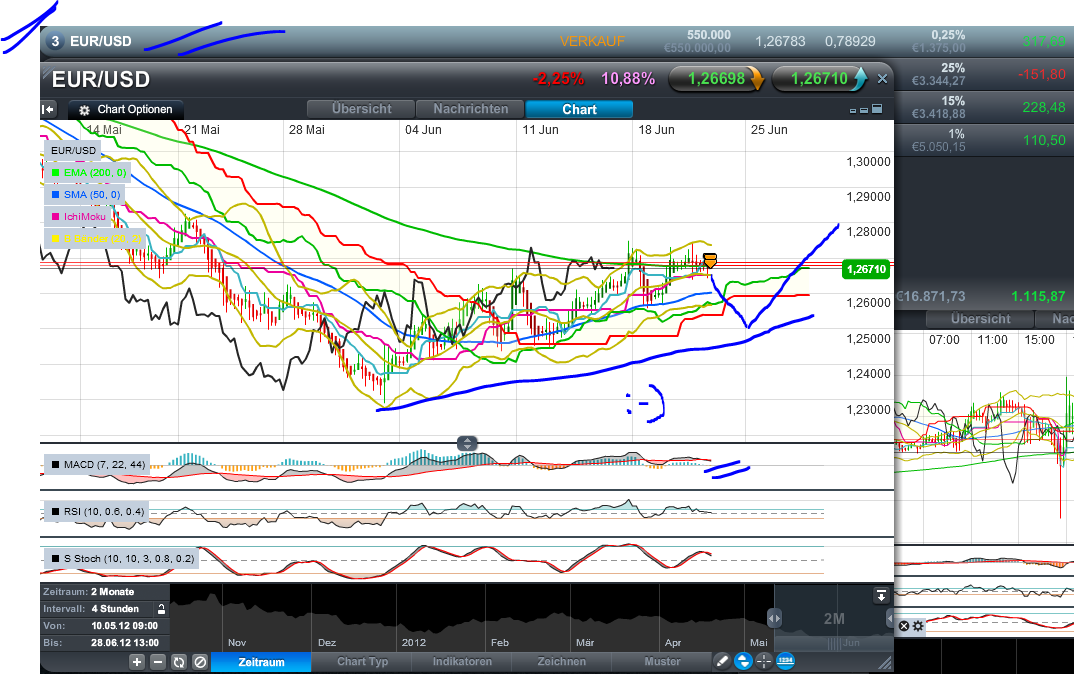Click the green 1,26710 price label on the axis

pyautogui.click(x=866, y=269)
